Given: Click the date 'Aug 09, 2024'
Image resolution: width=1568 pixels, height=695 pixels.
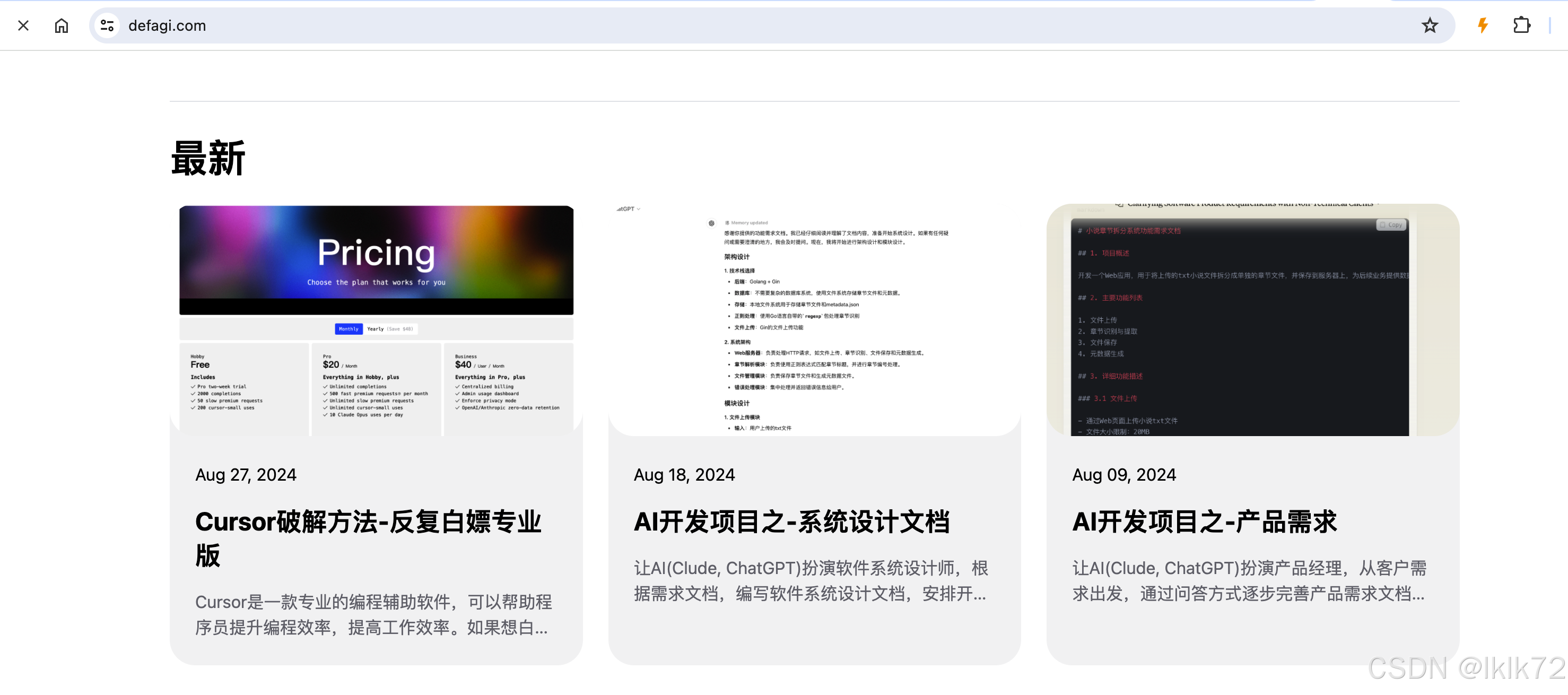Looking at the screenshot, I should (x=1123, y=475).
